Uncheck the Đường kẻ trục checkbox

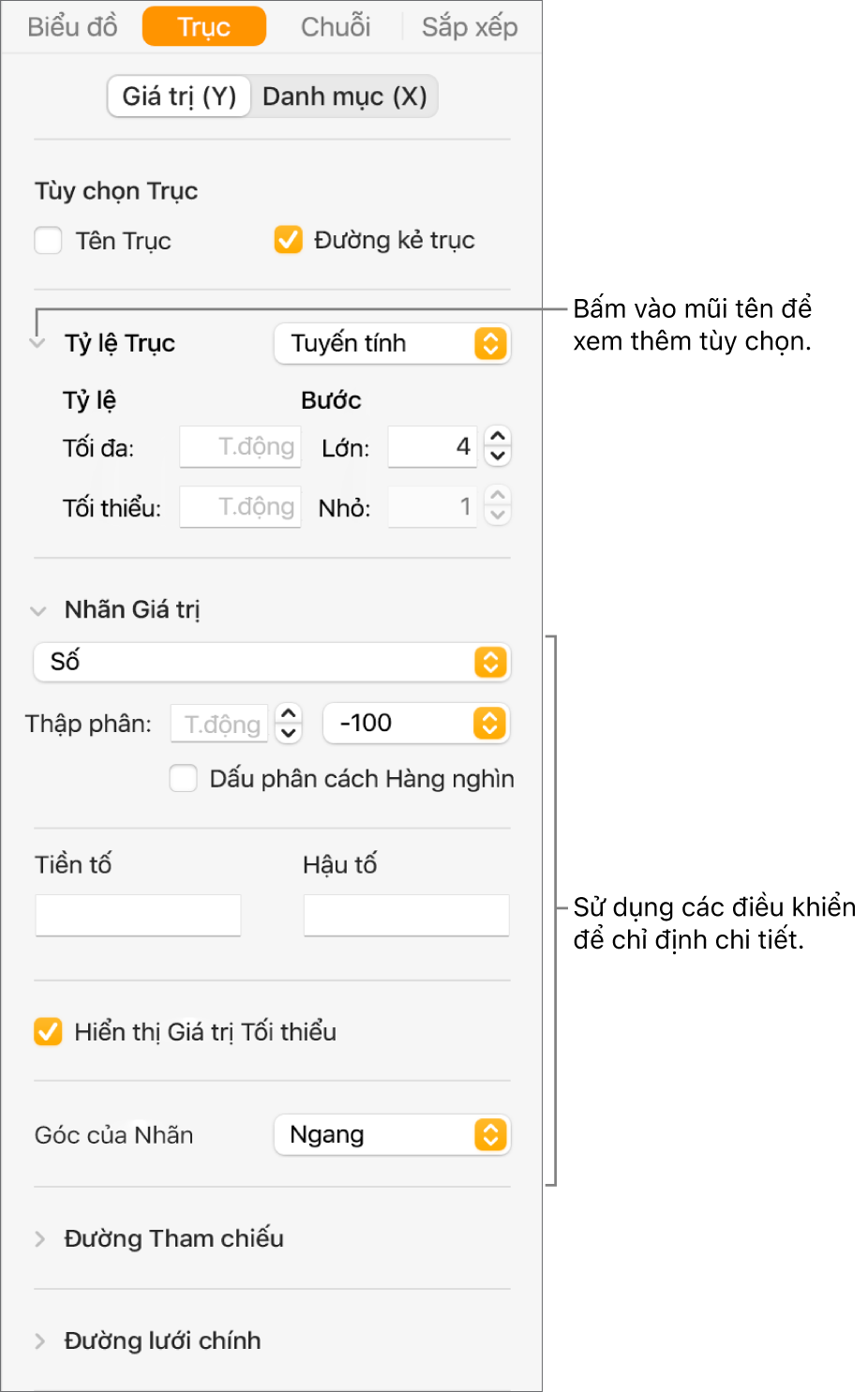pos(288,240)
